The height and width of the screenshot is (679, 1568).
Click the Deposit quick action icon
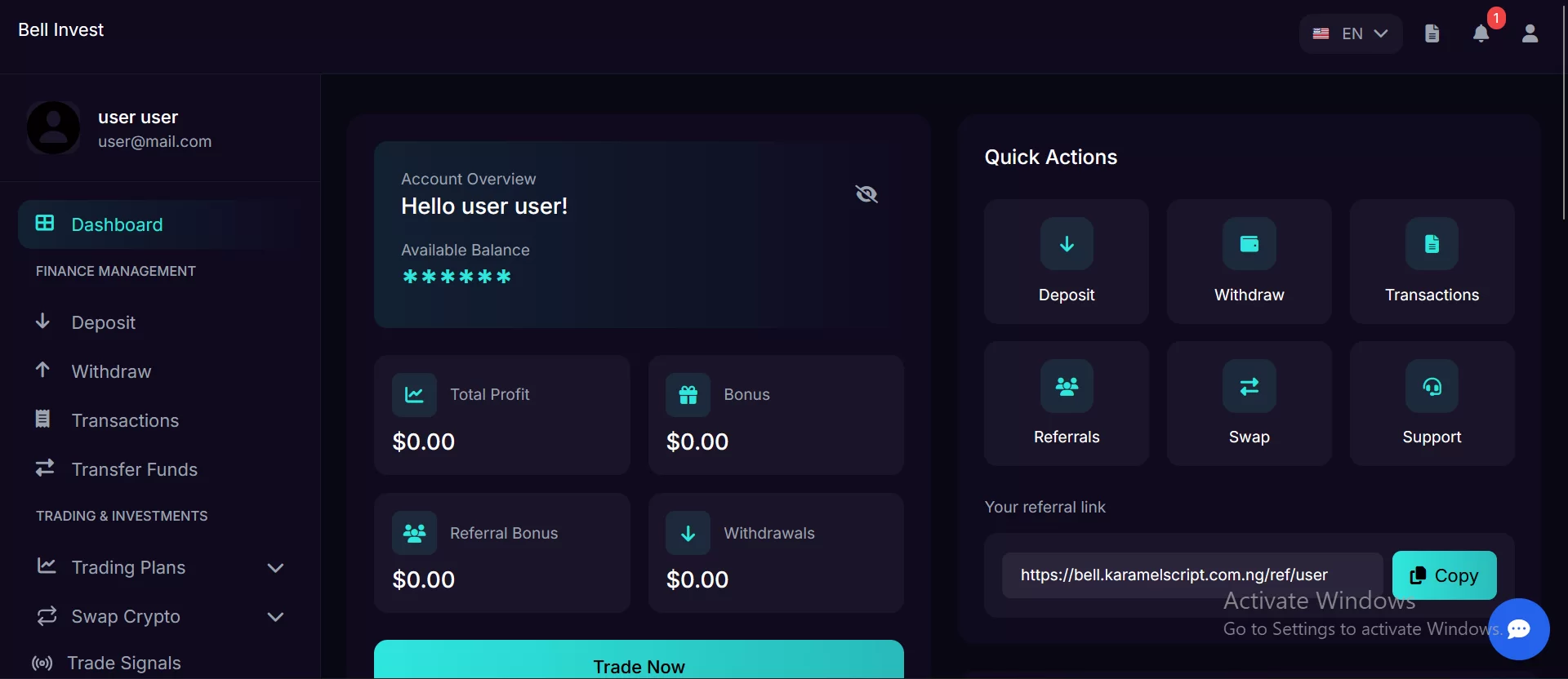[x=1066, y=244]
